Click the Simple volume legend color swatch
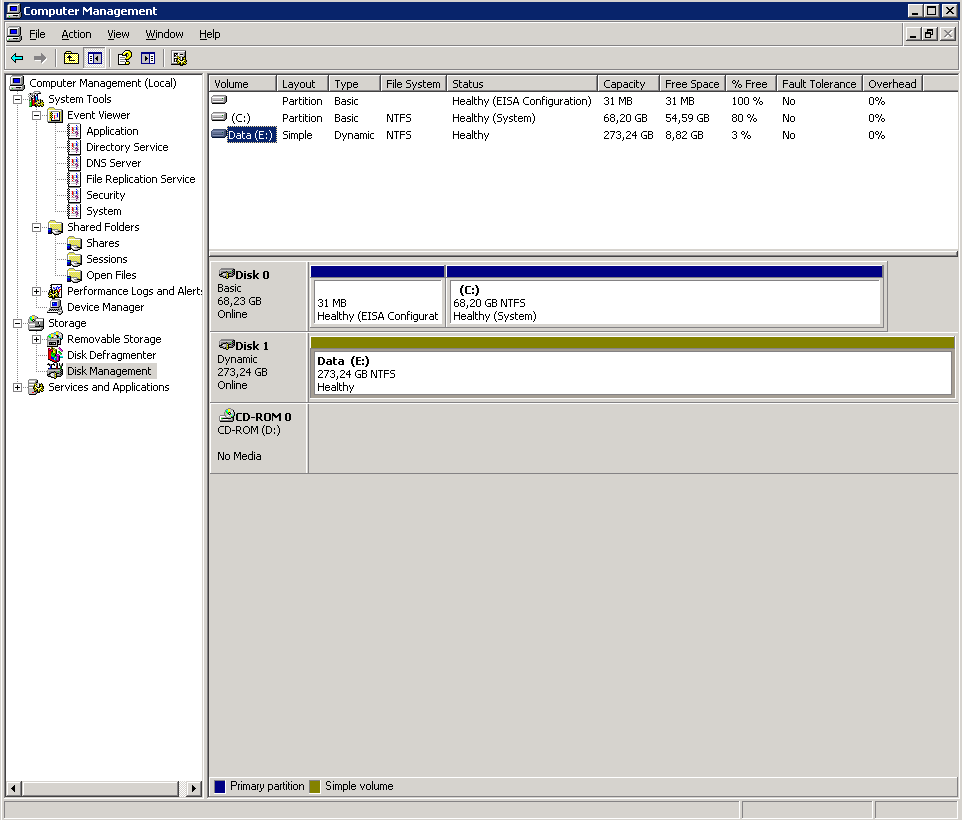The image size is (962, 820). (315, 786)
